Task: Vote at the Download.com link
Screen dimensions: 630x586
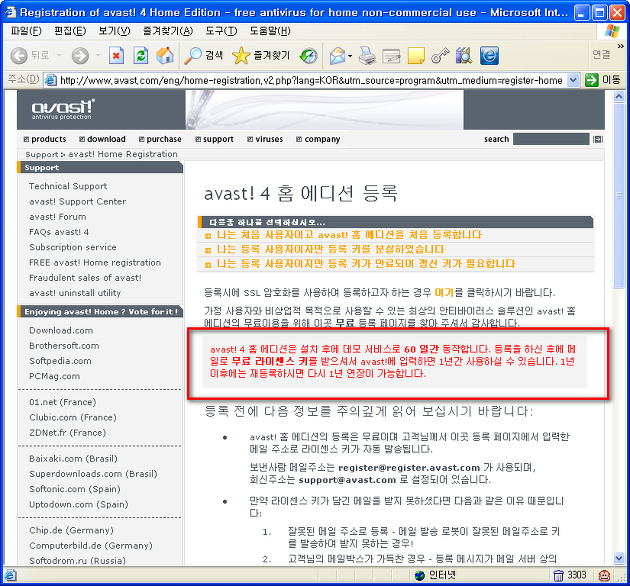Action: (61, 330)
